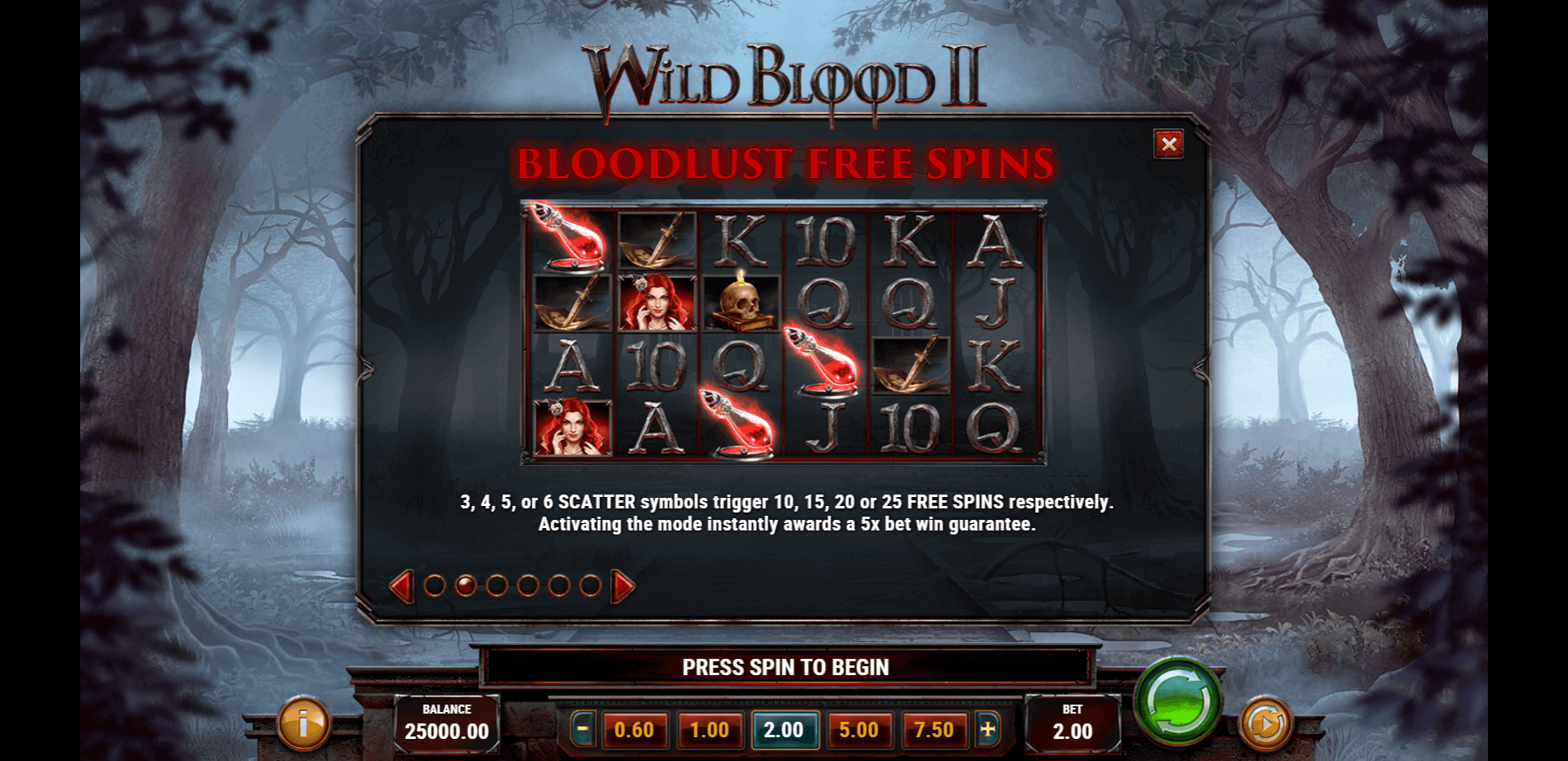Increase bet with the plus button

(x=988, y=729)
